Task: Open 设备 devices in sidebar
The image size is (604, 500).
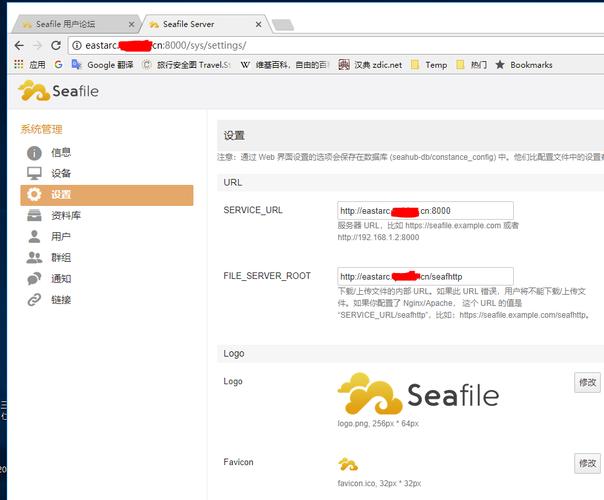Action: pyautogui.click(x=61, y=173)
